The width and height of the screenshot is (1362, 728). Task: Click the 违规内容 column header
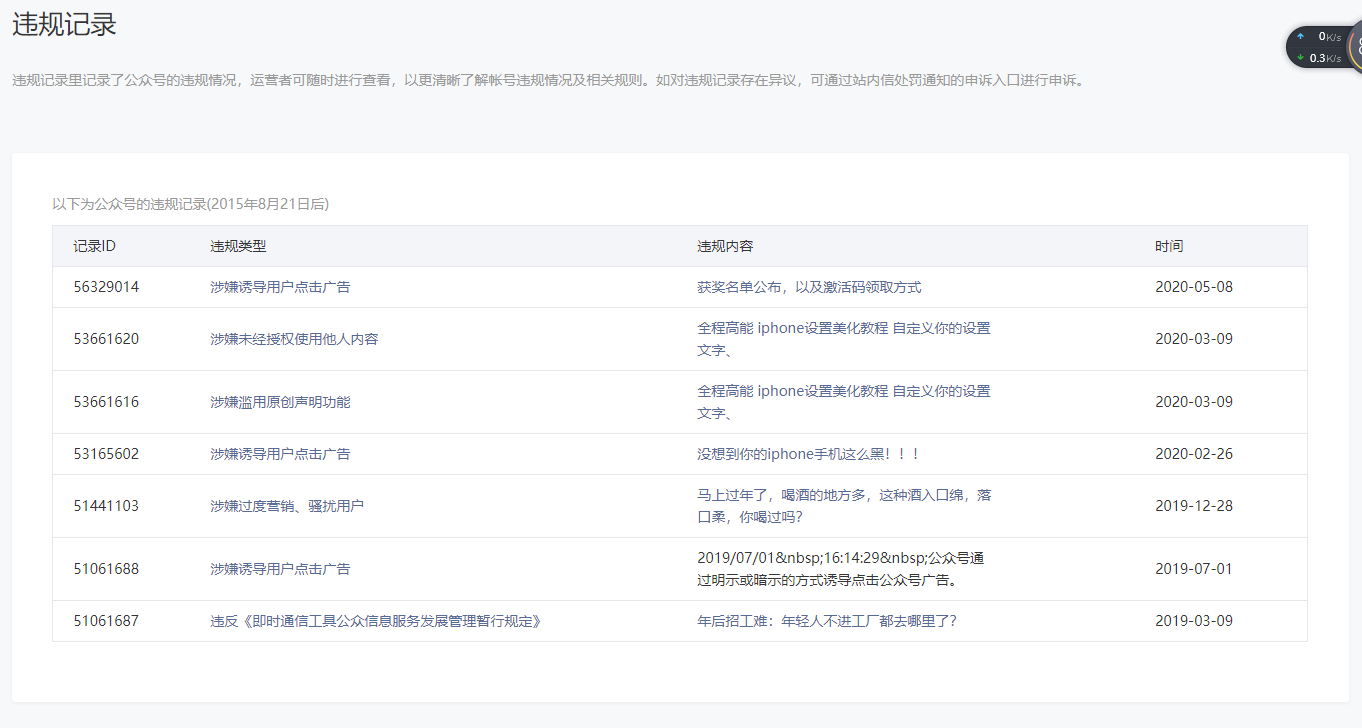[725, 246]
